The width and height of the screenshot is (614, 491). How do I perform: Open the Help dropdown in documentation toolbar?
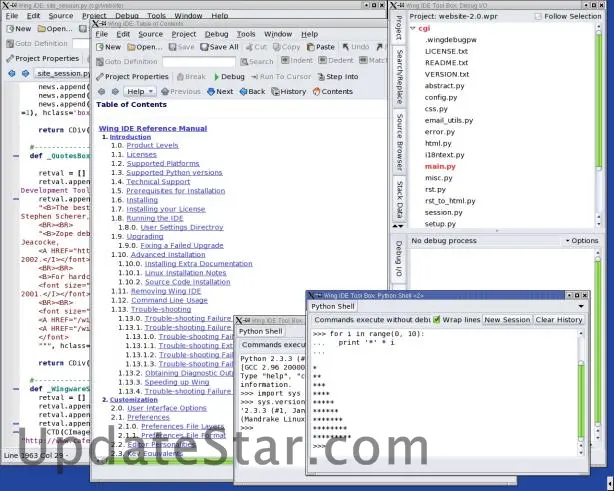[140, 92]
